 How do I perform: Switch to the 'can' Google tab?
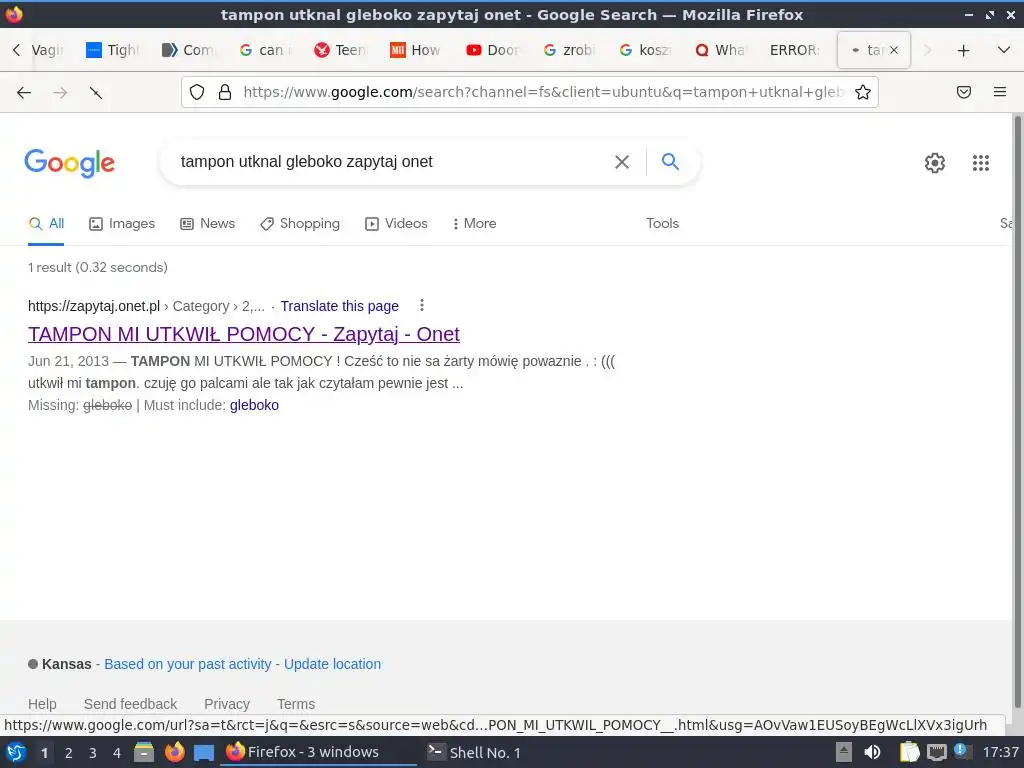pos(263,50)
